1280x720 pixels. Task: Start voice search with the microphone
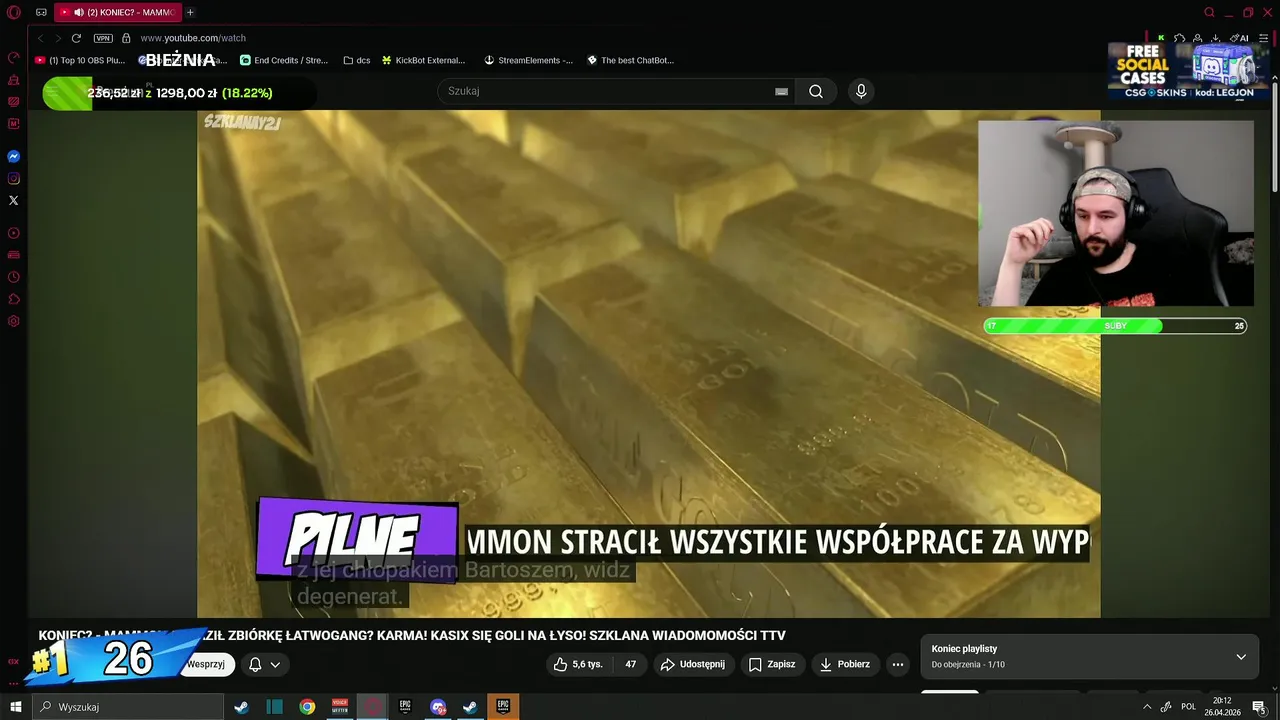coord(861,91)
